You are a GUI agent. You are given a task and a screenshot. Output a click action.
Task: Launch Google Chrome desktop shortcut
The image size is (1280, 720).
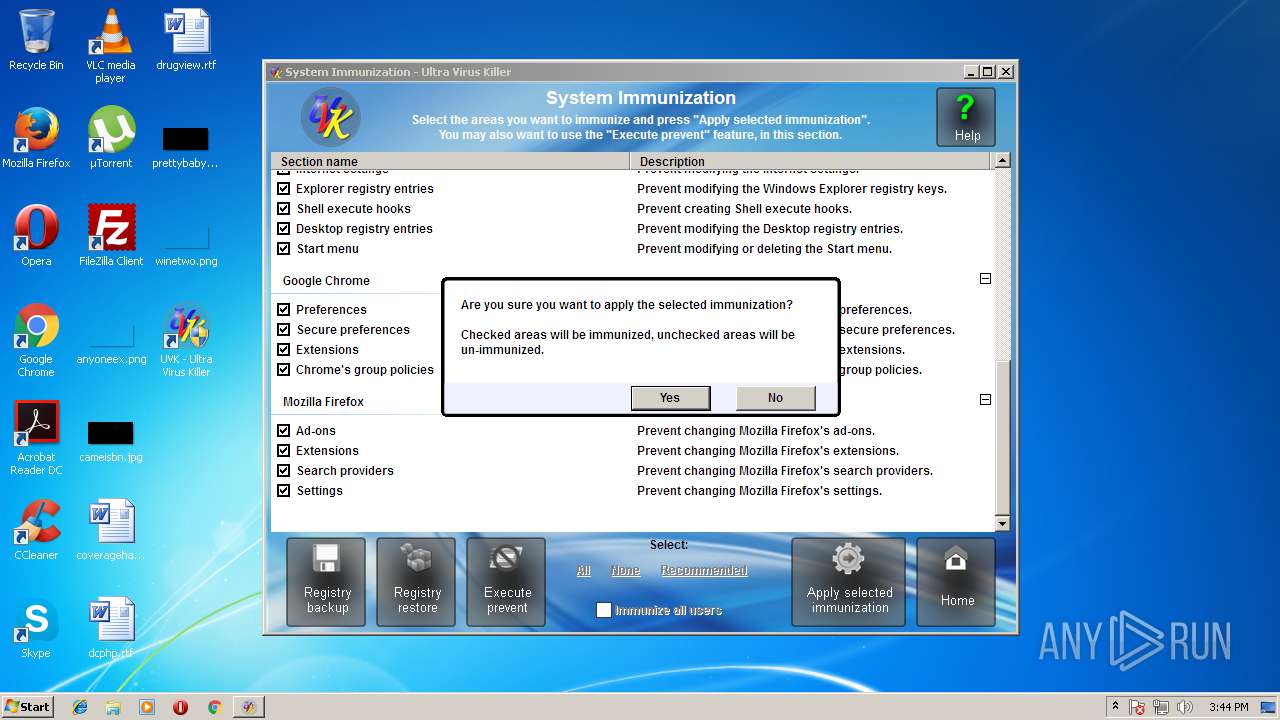(36, 340)
